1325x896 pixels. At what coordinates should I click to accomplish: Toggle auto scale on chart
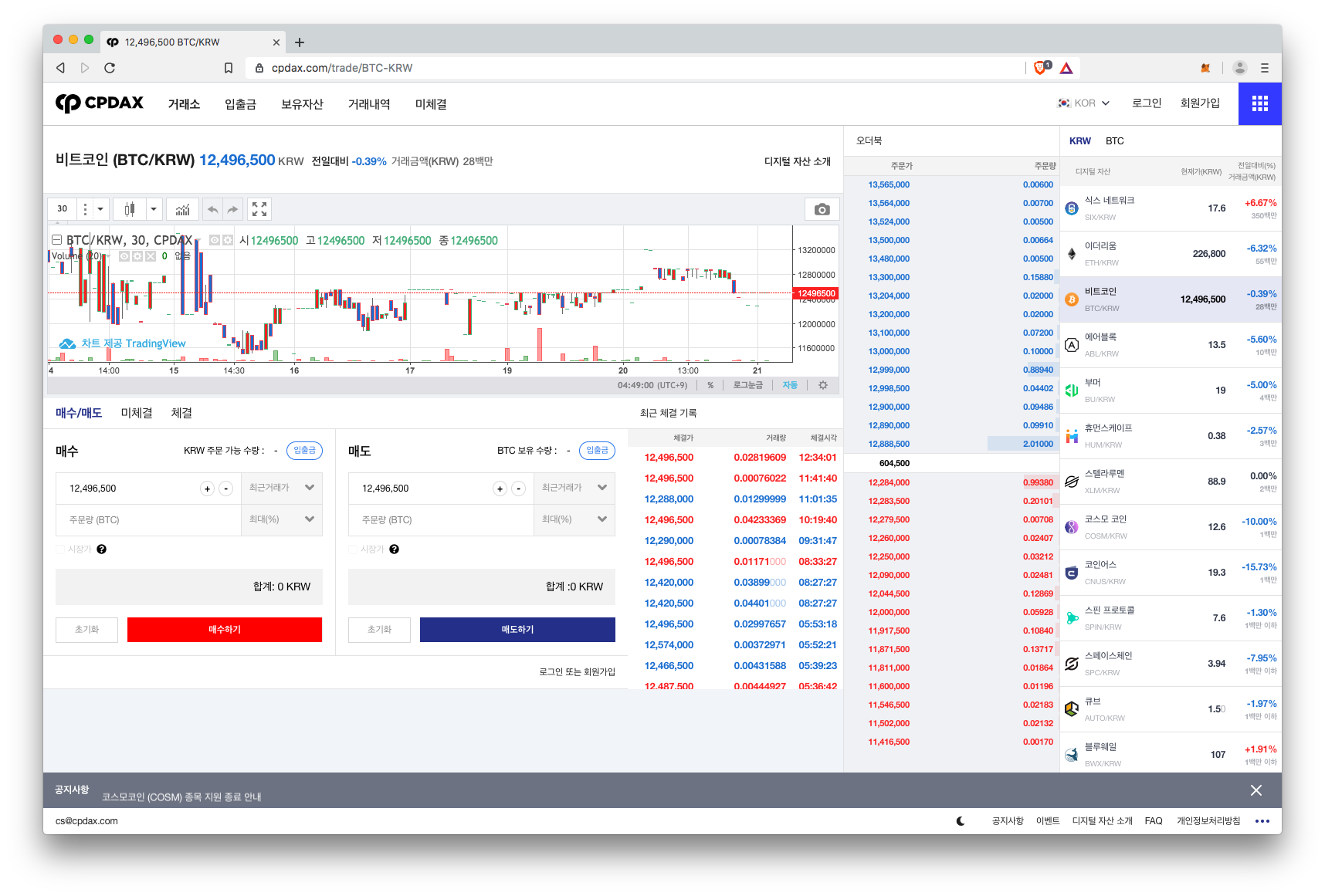[x=790, y=385]
